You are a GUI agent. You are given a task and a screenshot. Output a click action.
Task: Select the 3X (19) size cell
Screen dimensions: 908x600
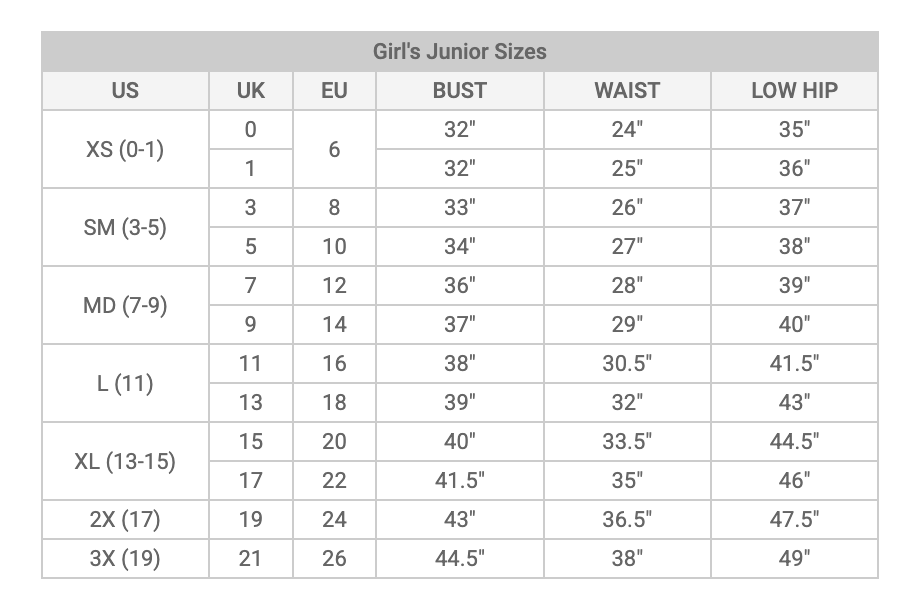point(125,558)
